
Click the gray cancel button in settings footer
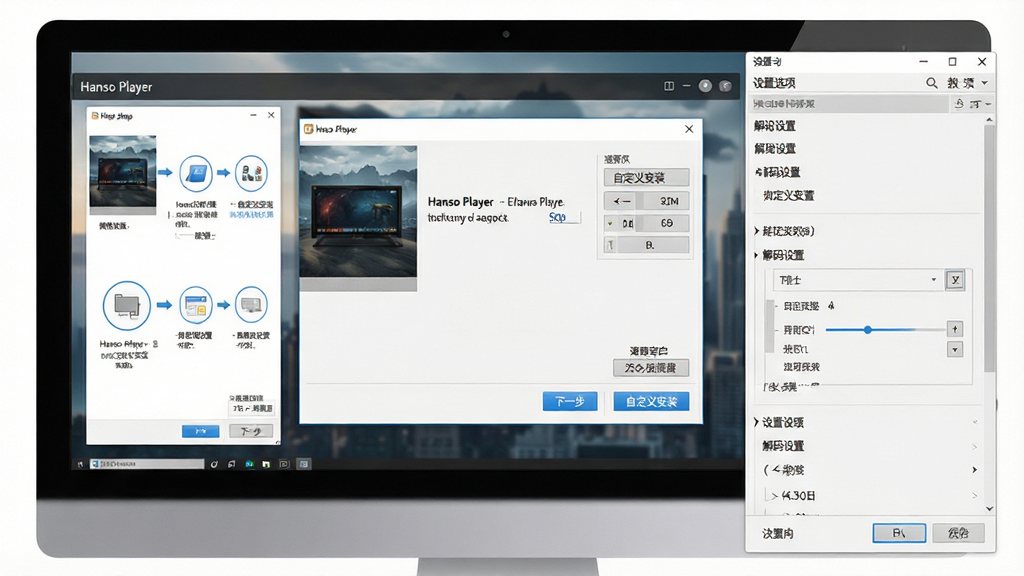coord(958,533)
